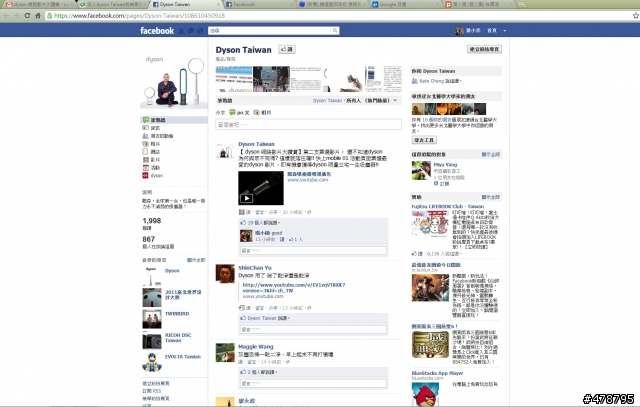Click the see-all link above the liked pages
The image size is (640, 407).
point(196,260)
